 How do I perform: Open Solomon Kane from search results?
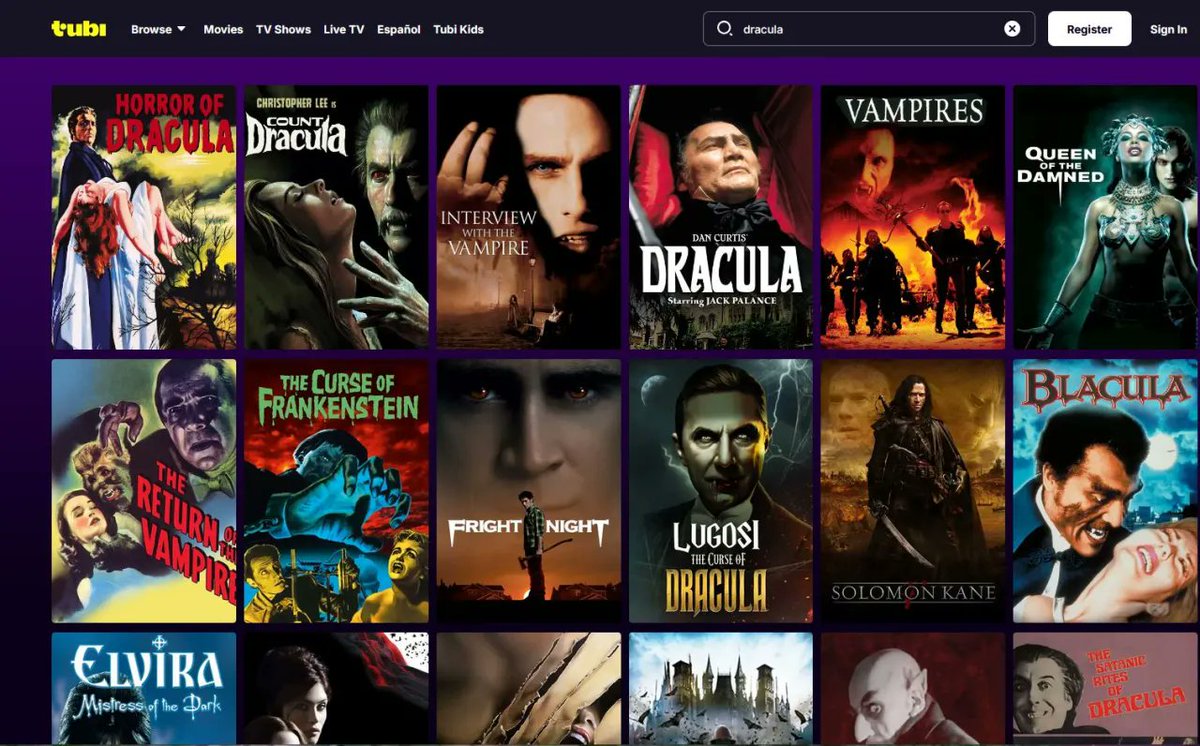point(912,491)
